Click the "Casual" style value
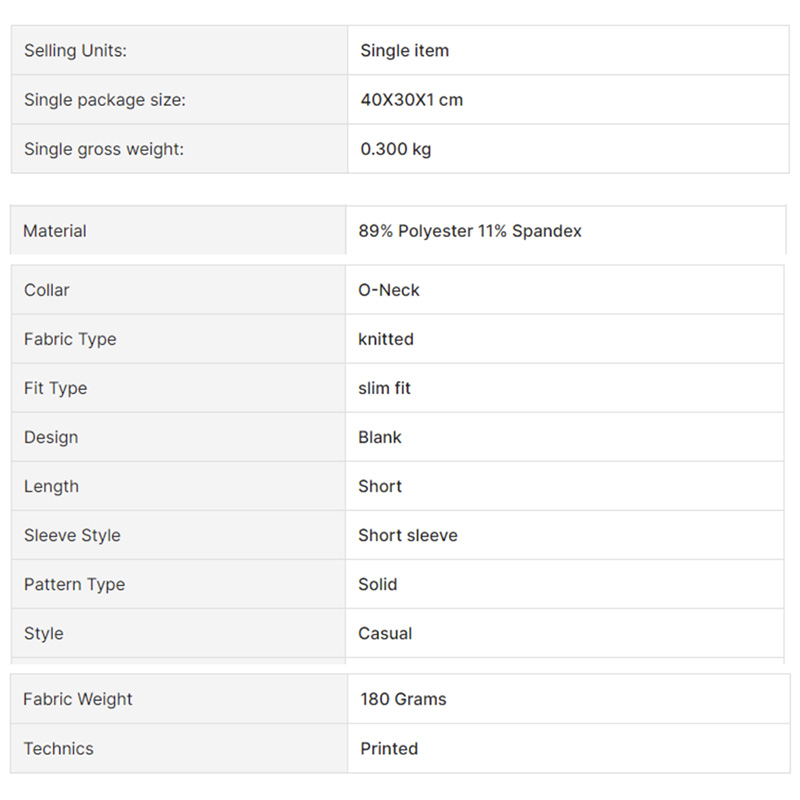The image size is (800, 800). click(385, 633)
